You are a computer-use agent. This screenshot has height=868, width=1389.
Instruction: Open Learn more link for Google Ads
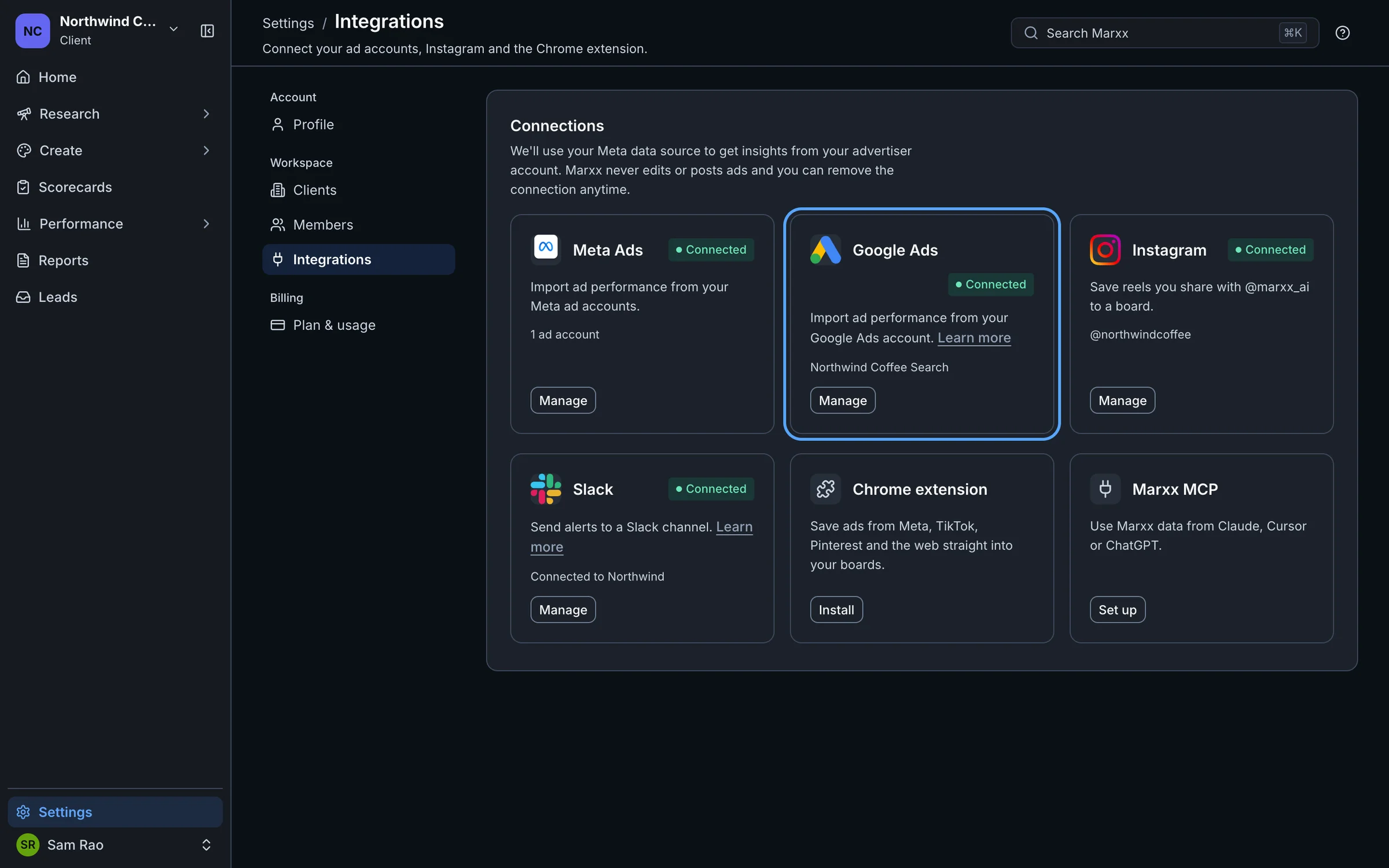pos(974,338)
